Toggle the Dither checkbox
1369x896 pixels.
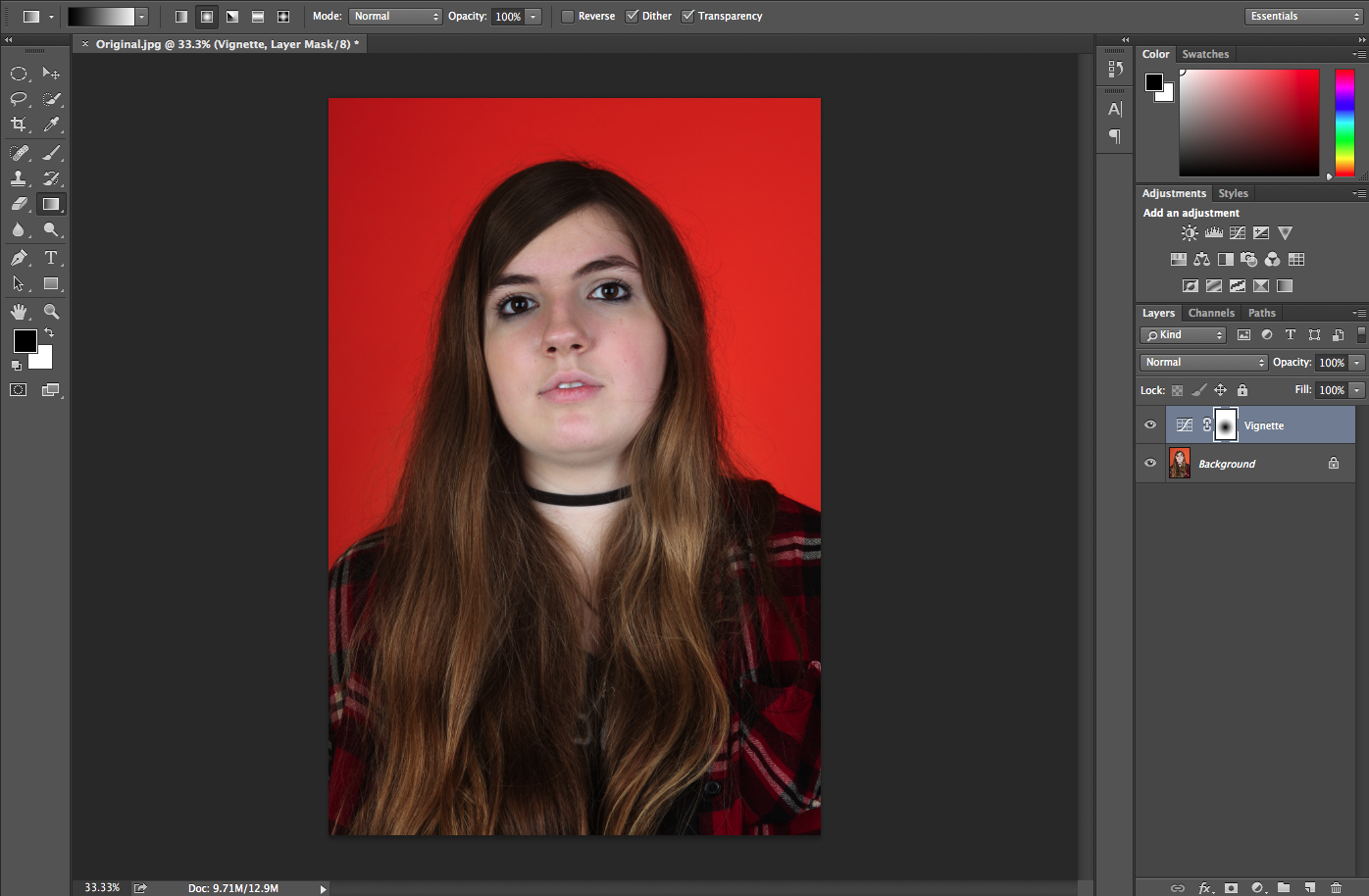point(633,16)
